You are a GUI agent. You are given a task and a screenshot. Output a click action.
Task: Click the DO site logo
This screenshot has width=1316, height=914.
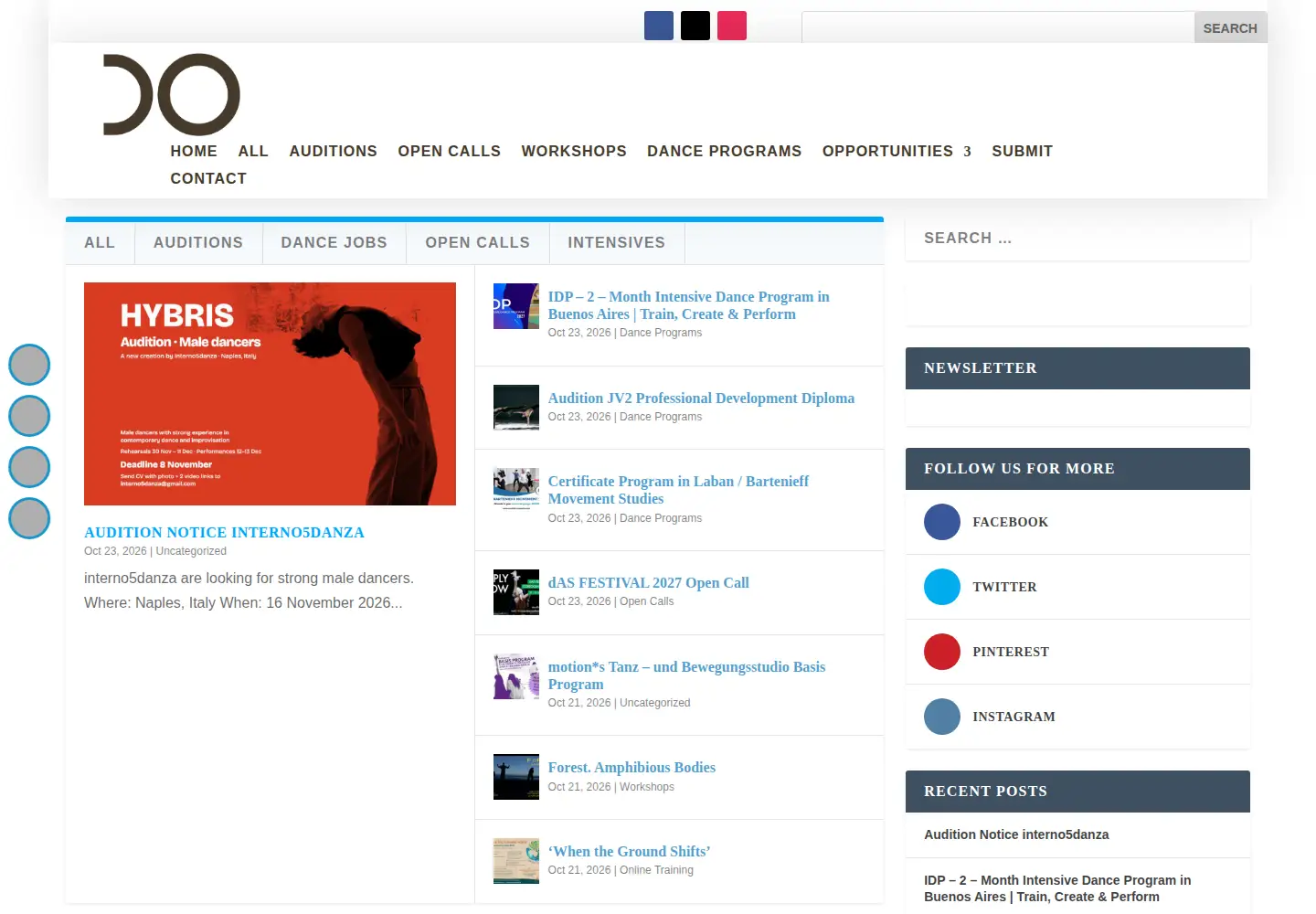(172, 94)
